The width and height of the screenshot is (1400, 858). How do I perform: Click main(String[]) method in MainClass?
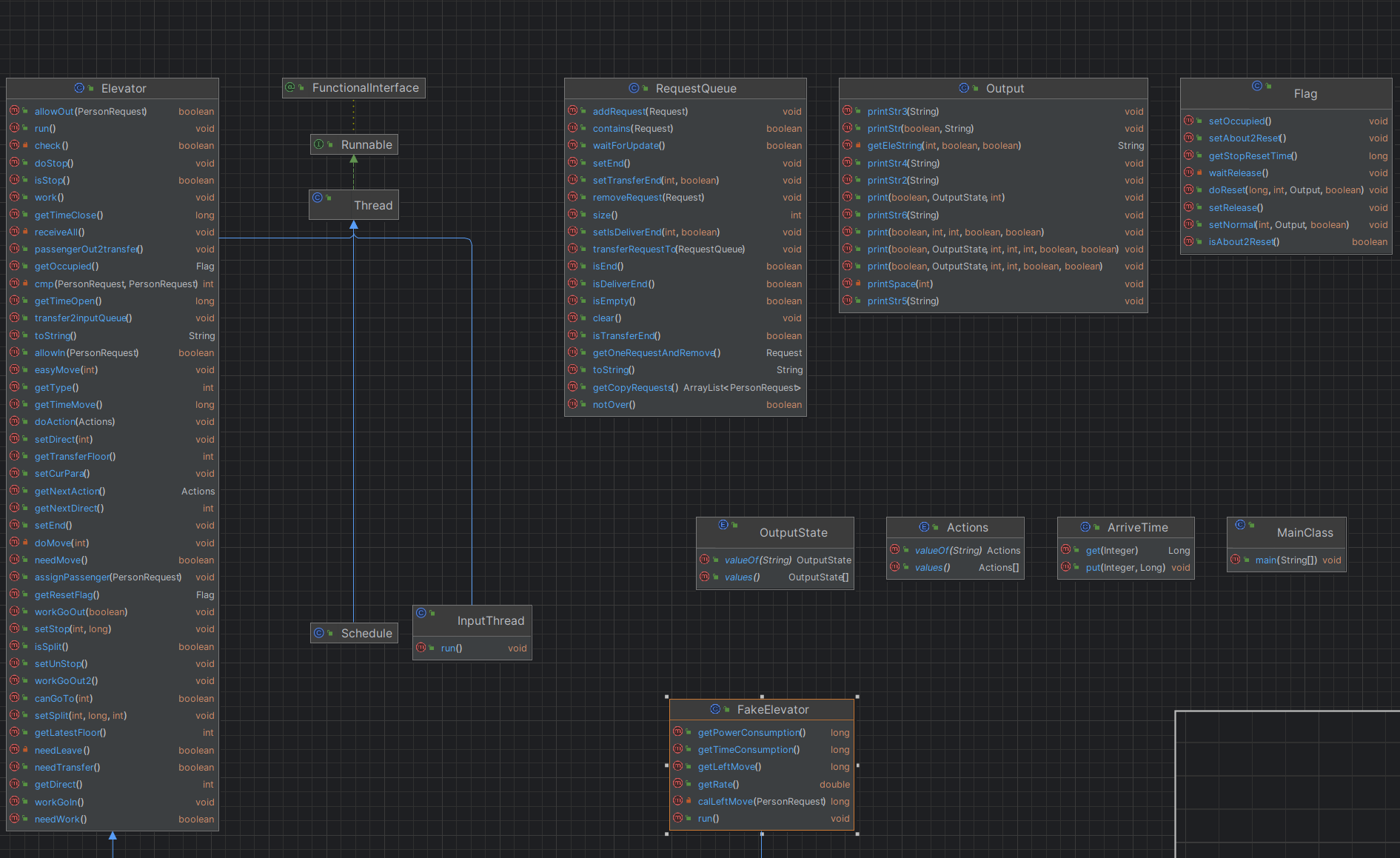pos(1286,560)
